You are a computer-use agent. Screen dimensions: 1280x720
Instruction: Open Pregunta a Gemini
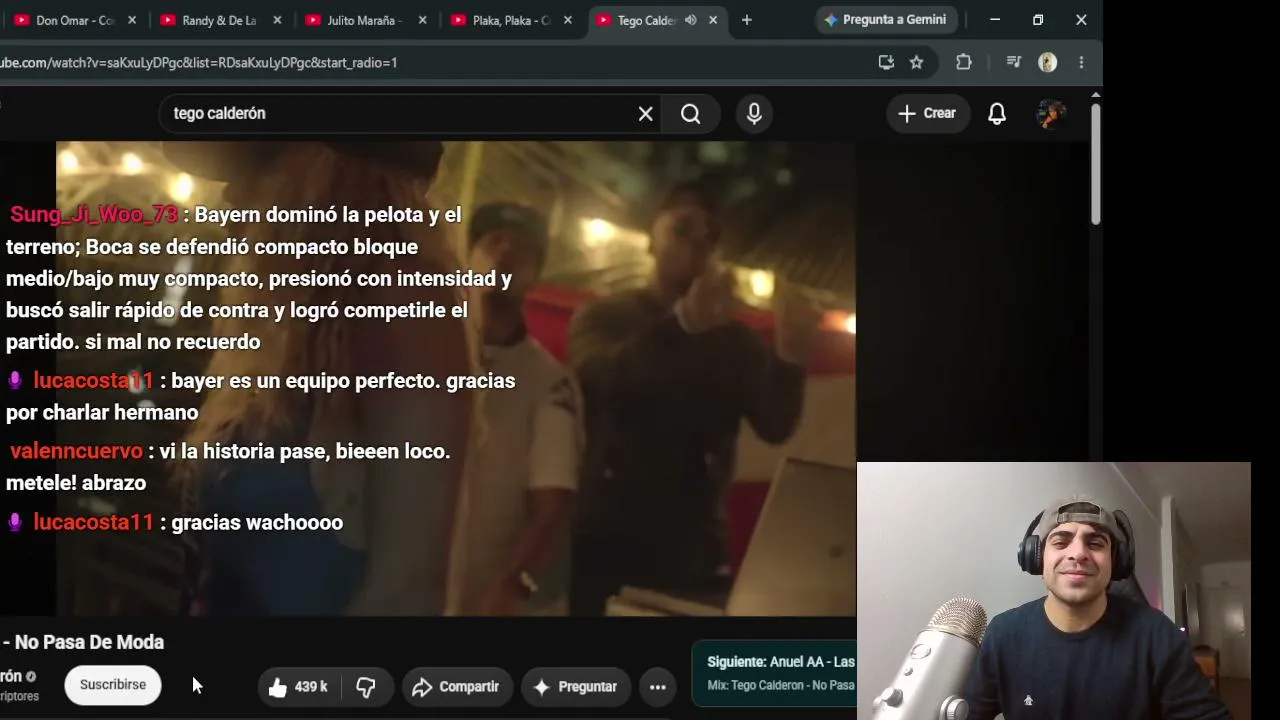pyautogui.click(x=886, y=20)
